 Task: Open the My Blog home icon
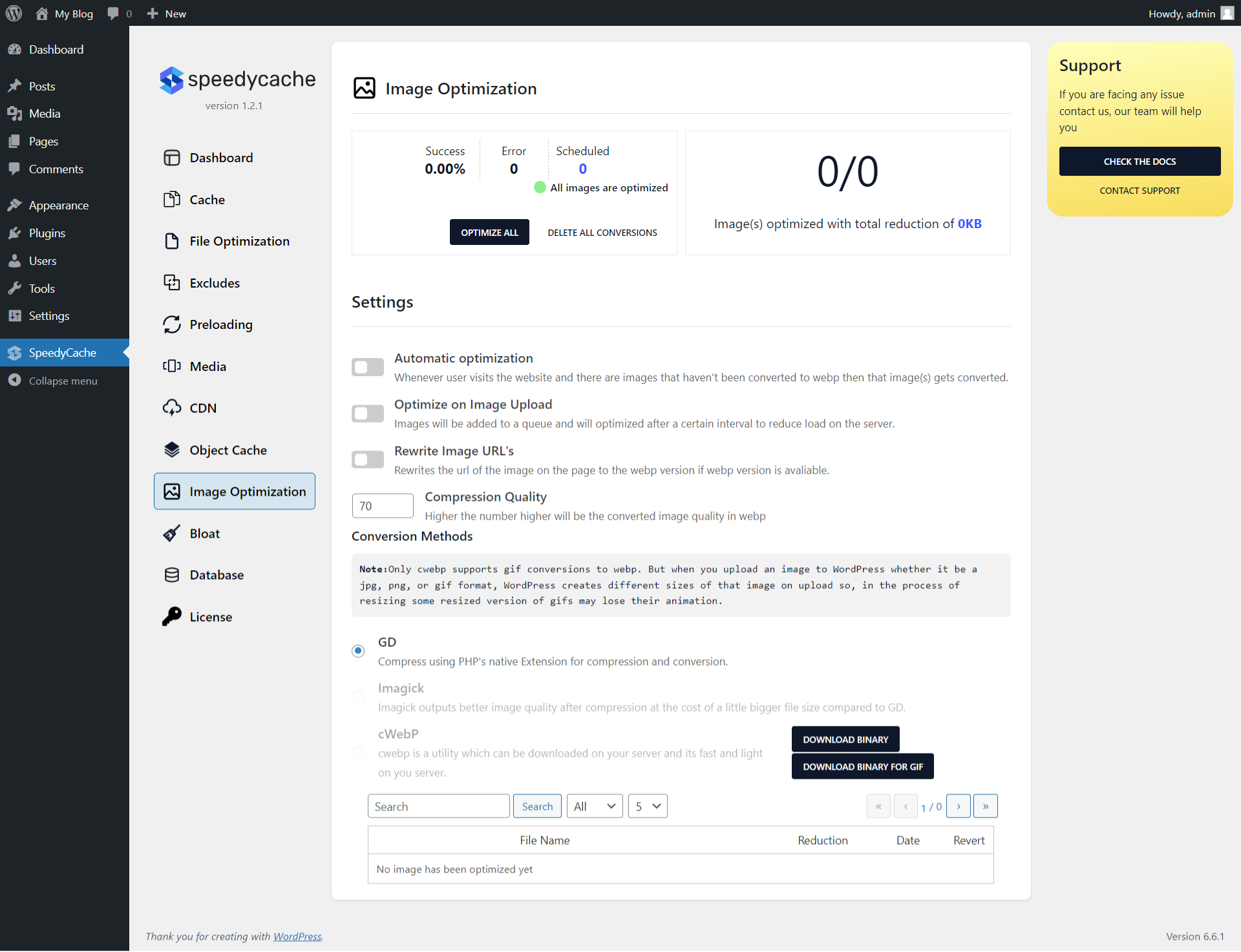[x=42, y=14]
